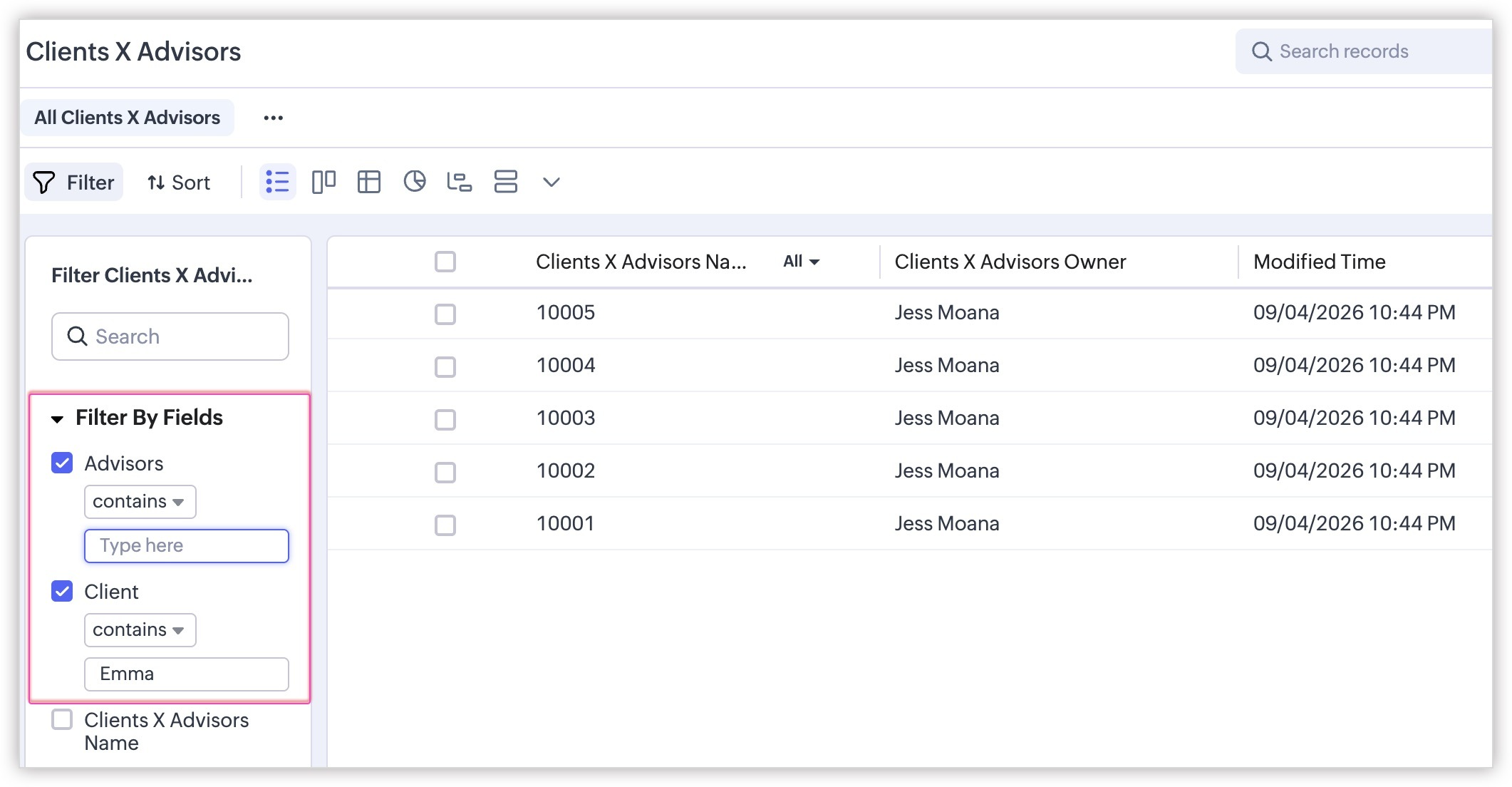Switch to kanban view icon
This screenshot has width=1512, height=787.
323,182
